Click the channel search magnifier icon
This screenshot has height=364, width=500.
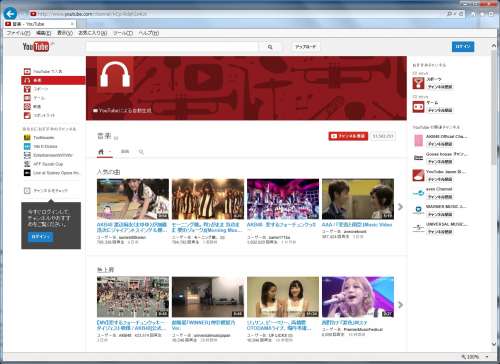pyautogui.click(x=141, y=152)
